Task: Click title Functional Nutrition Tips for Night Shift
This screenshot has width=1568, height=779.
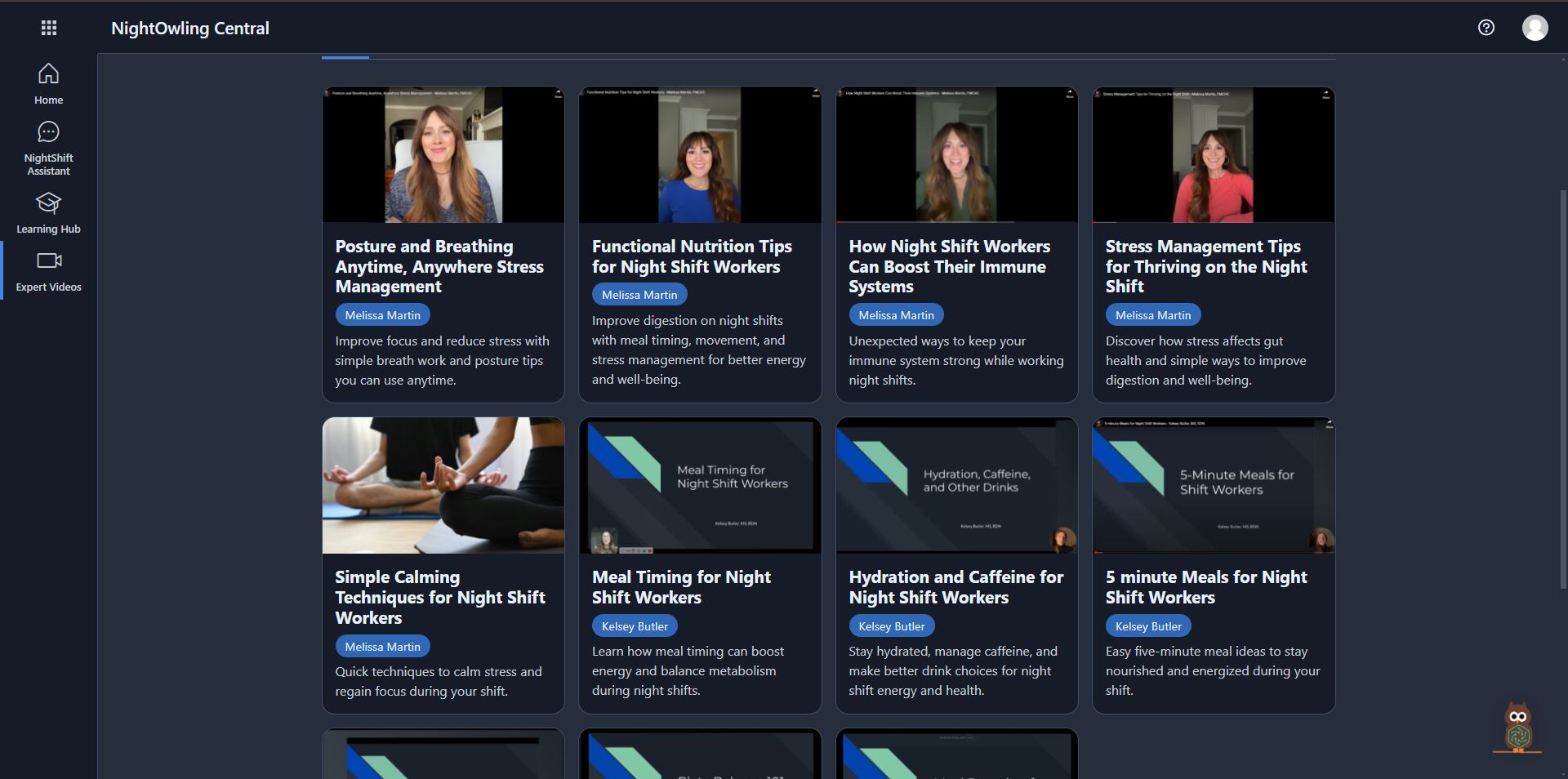Action: coord(692,256)
